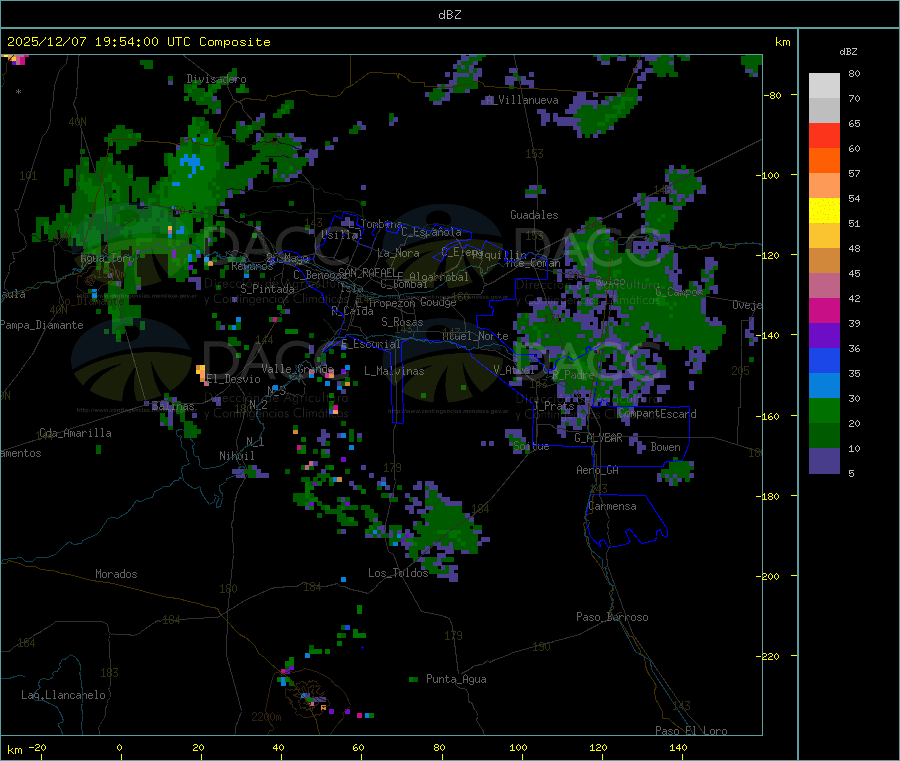900x761 pixels.
Task: Click the Atuel_Norte label
Action: 475,336
